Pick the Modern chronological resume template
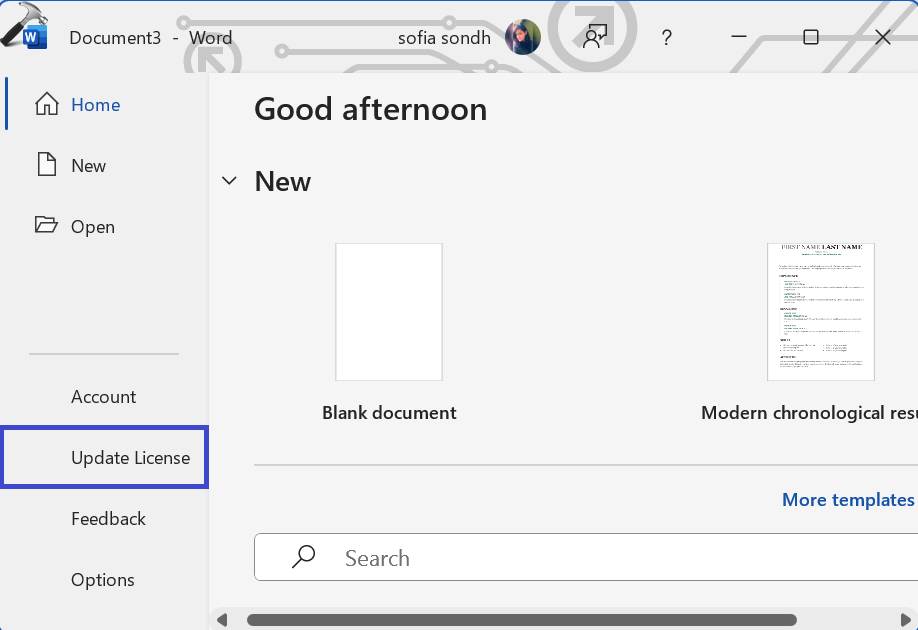918x630 pixels. [x=820, y=312]
